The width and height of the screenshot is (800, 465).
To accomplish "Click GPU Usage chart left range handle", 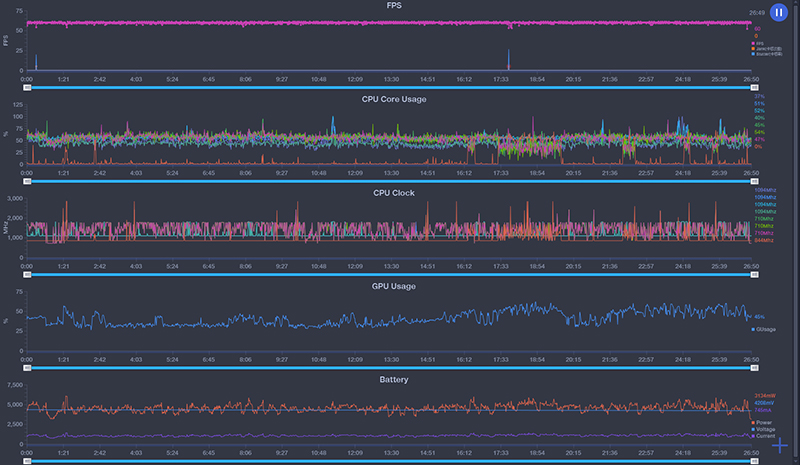I will pos(28,368).
